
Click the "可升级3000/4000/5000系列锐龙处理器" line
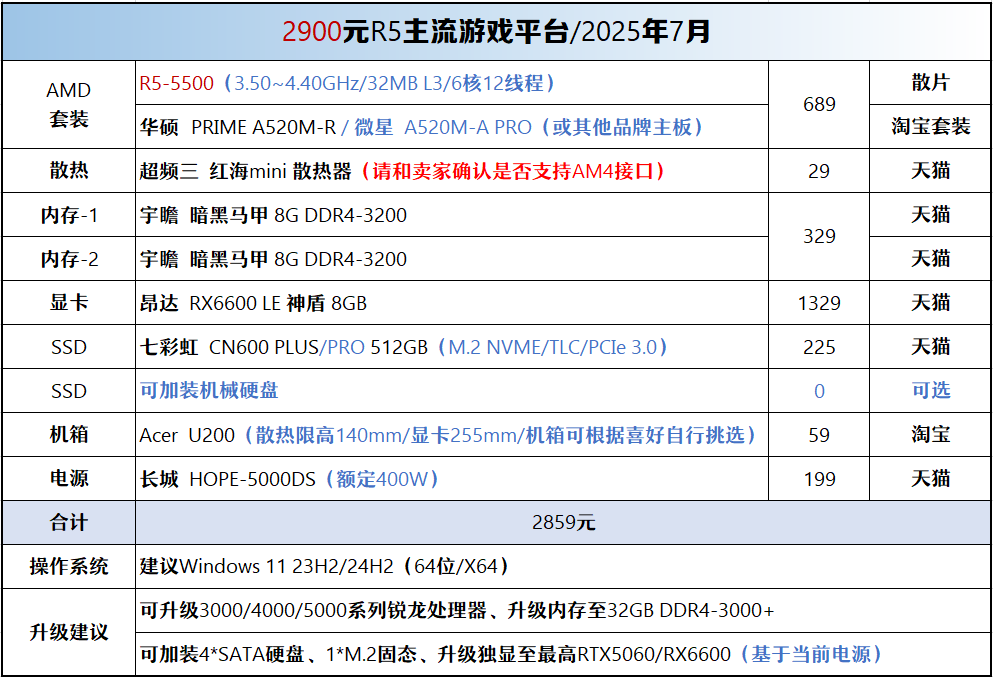[563, 611]
